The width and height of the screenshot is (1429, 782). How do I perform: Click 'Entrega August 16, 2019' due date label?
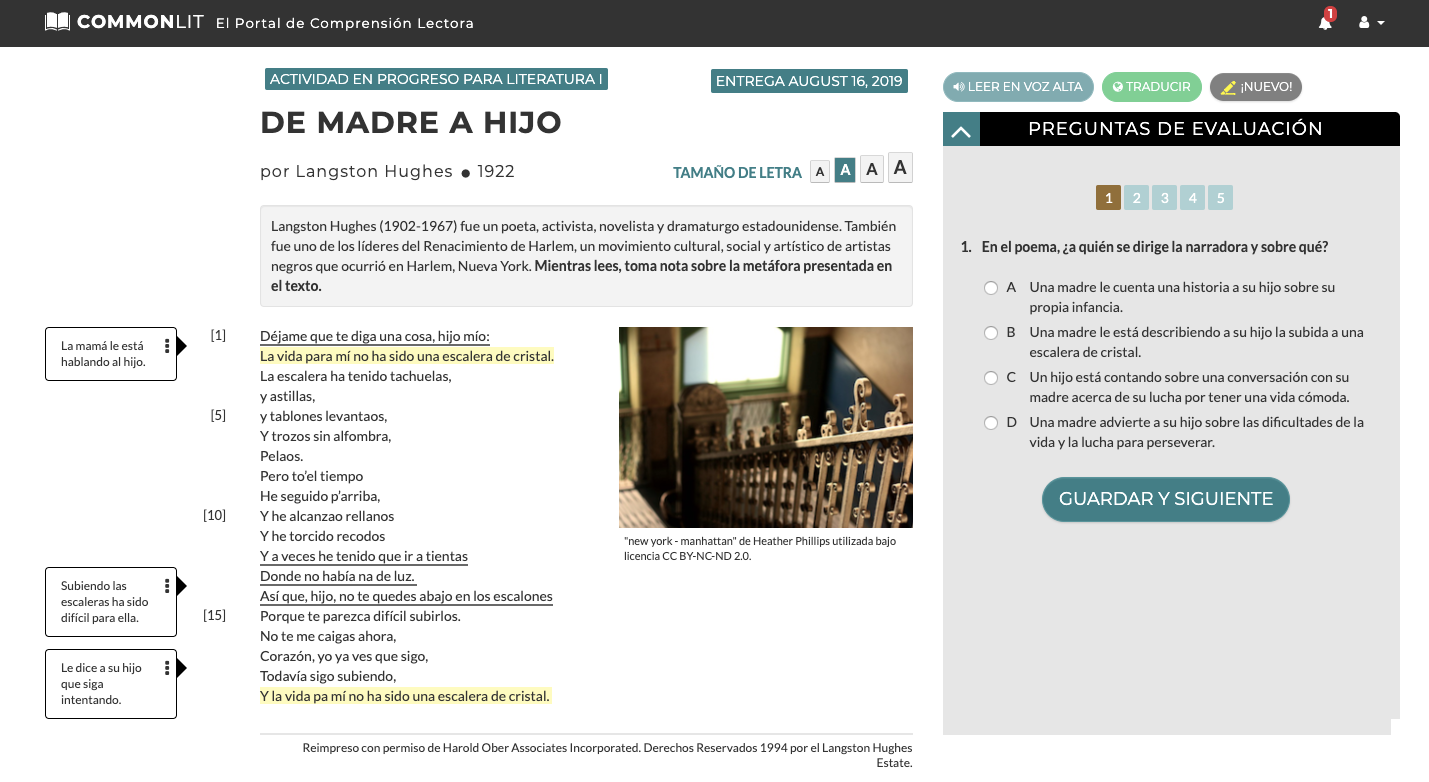(x=809, y=81)
